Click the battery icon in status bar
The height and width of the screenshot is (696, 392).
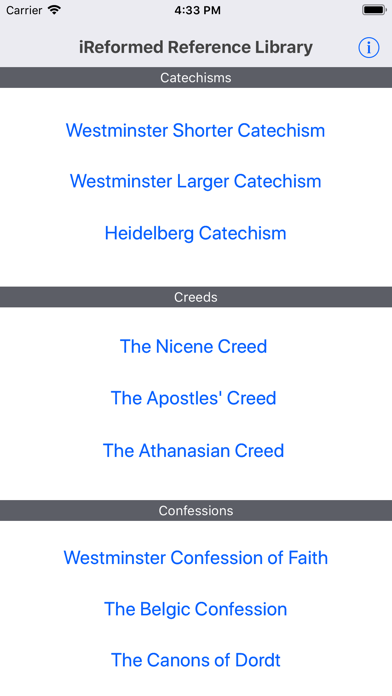click(374, 10)
